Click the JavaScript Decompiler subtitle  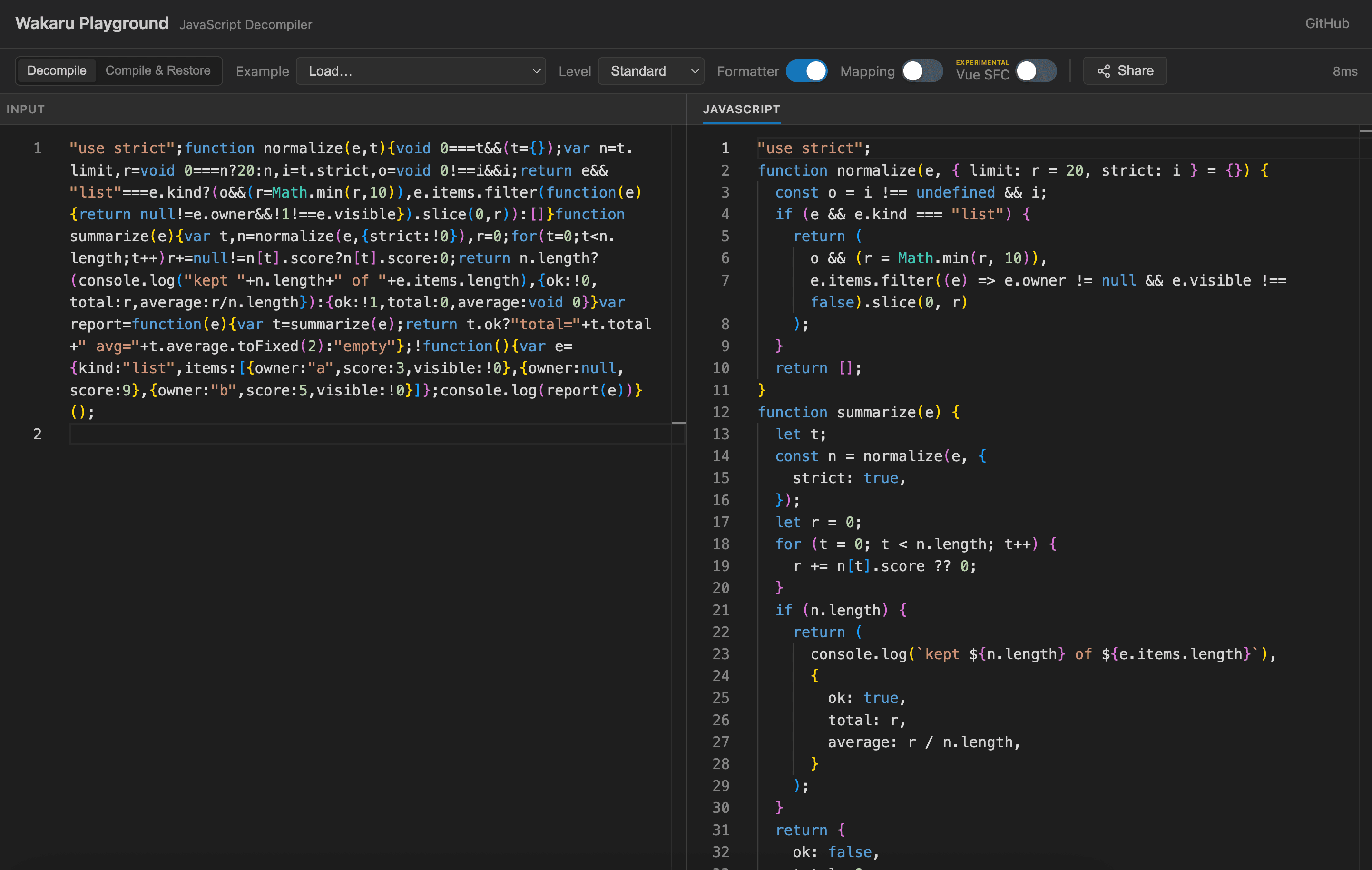point(245,25)
